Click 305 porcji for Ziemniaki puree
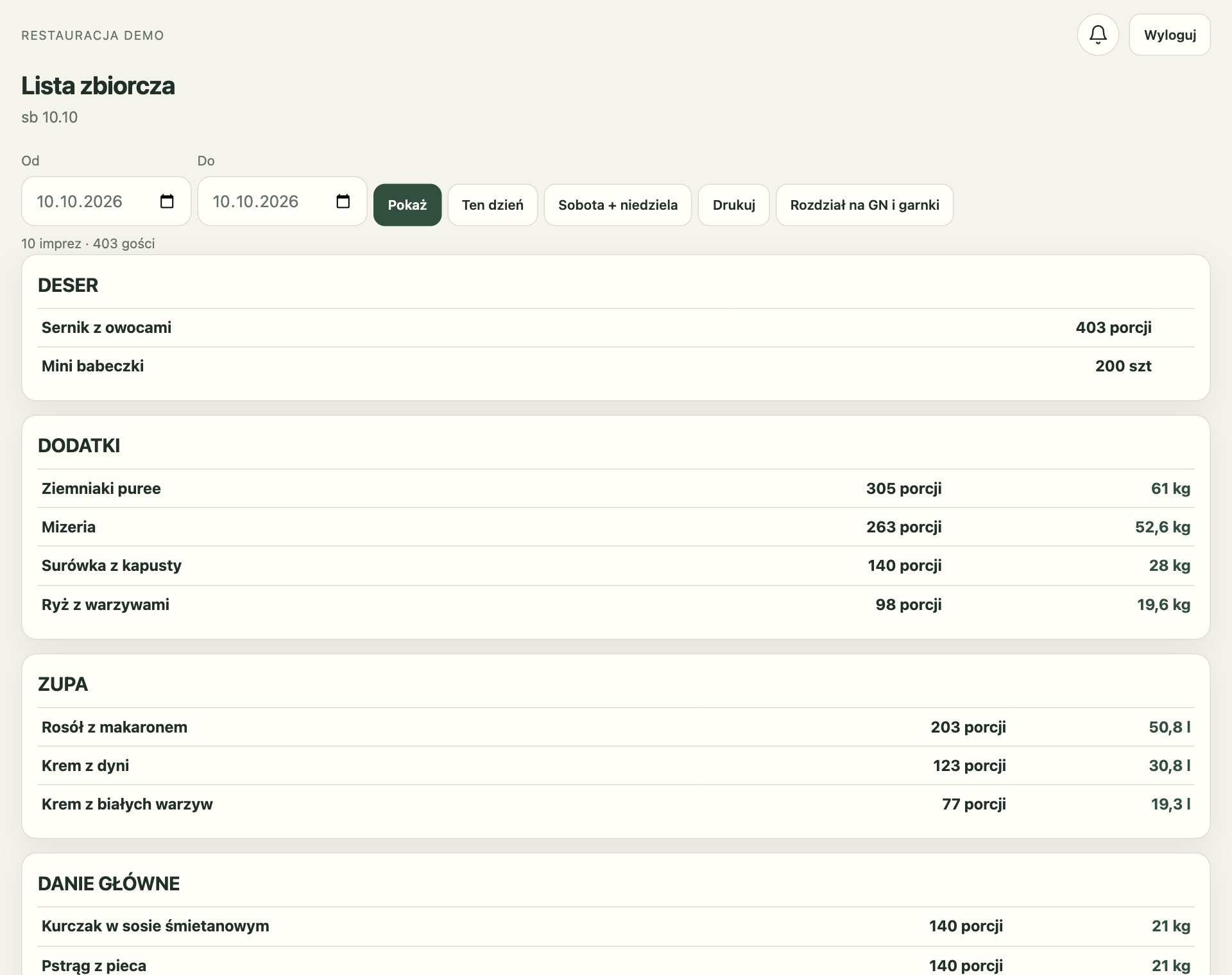Image resolution: width=1232 pixels, height=975 pixels. click(x=903, y=489)
